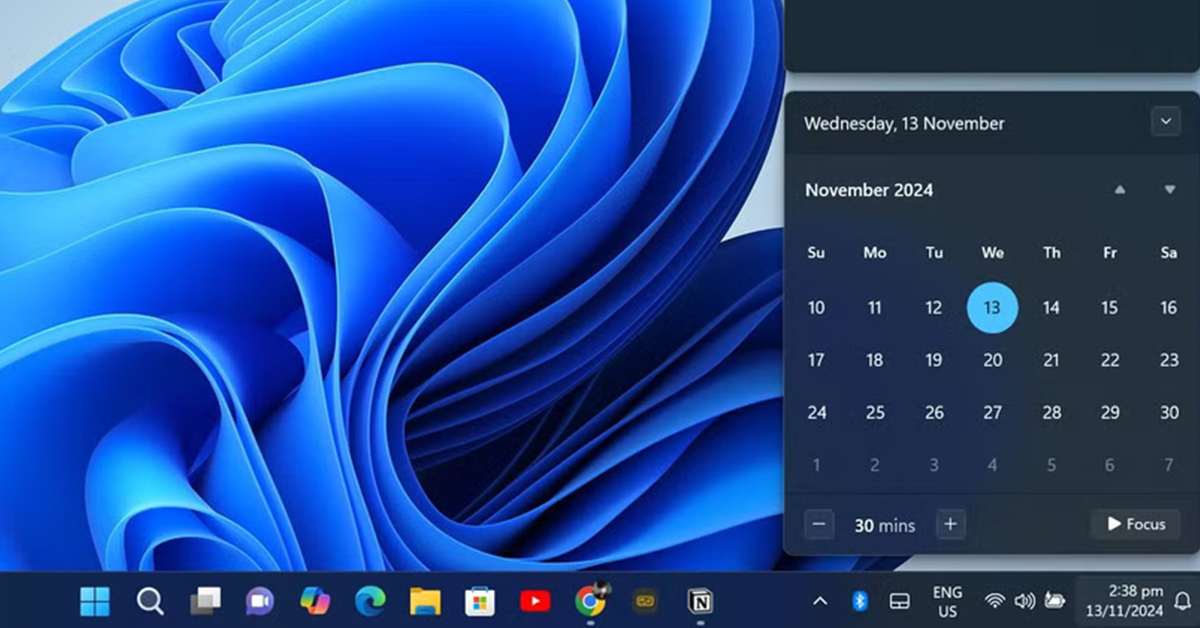Start a Focus session
1200x628 pixels.
1135,524
